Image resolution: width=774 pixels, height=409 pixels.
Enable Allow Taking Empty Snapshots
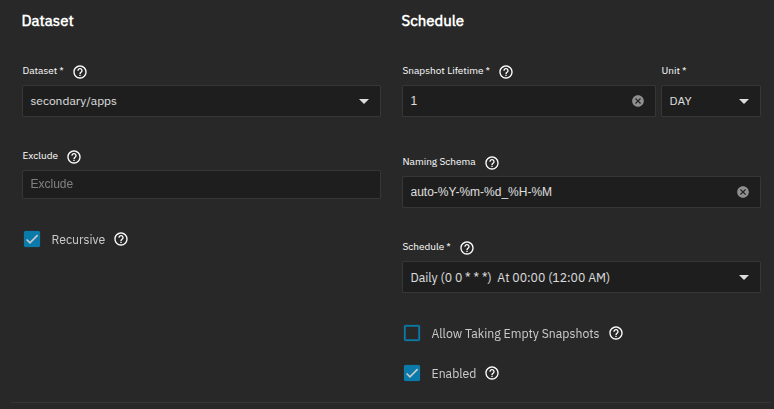coord(412,333)
